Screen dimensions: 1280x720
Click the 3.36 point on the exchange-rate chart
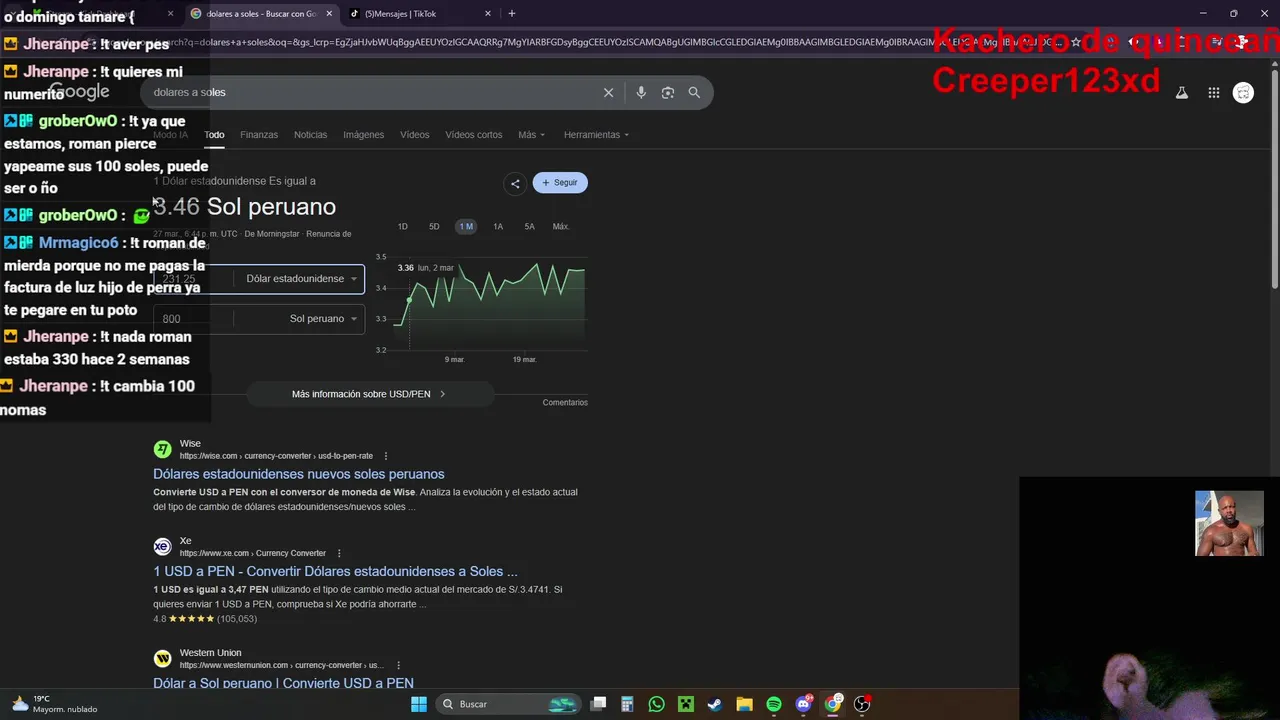click(x=409, y=299)
